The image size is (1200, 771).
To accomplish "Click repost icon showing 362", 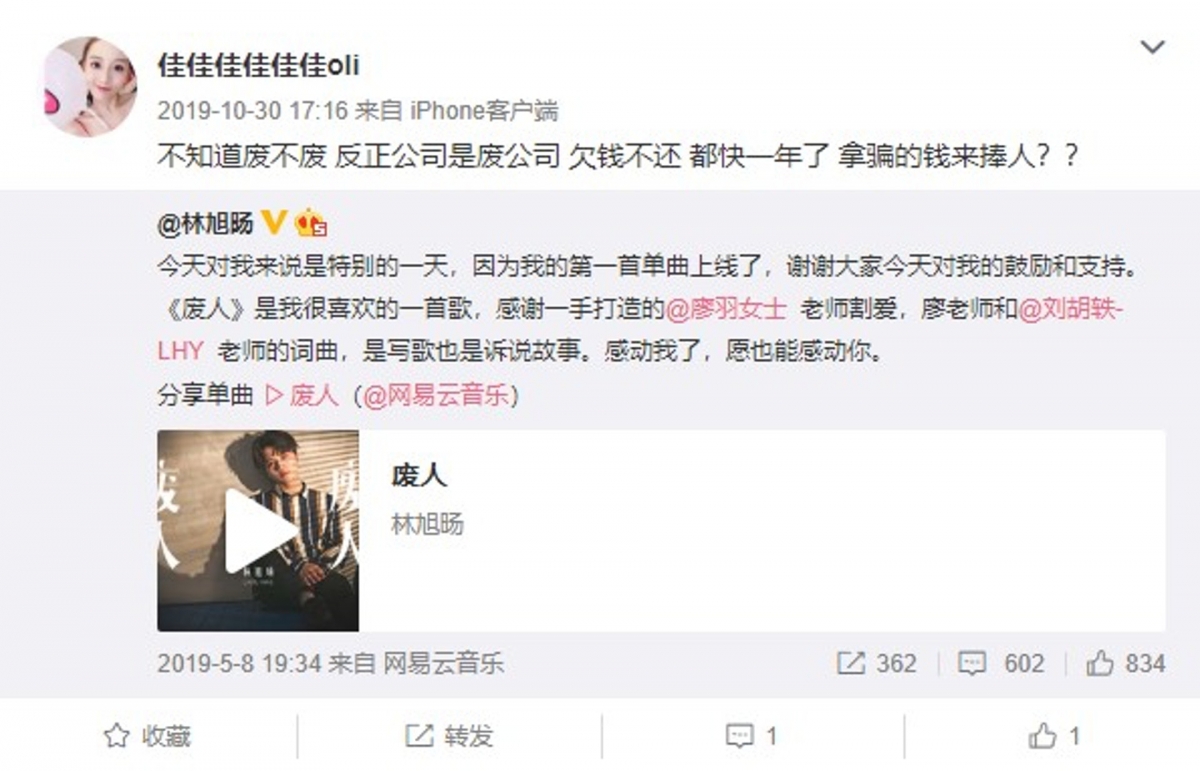I will click(876, 664).
